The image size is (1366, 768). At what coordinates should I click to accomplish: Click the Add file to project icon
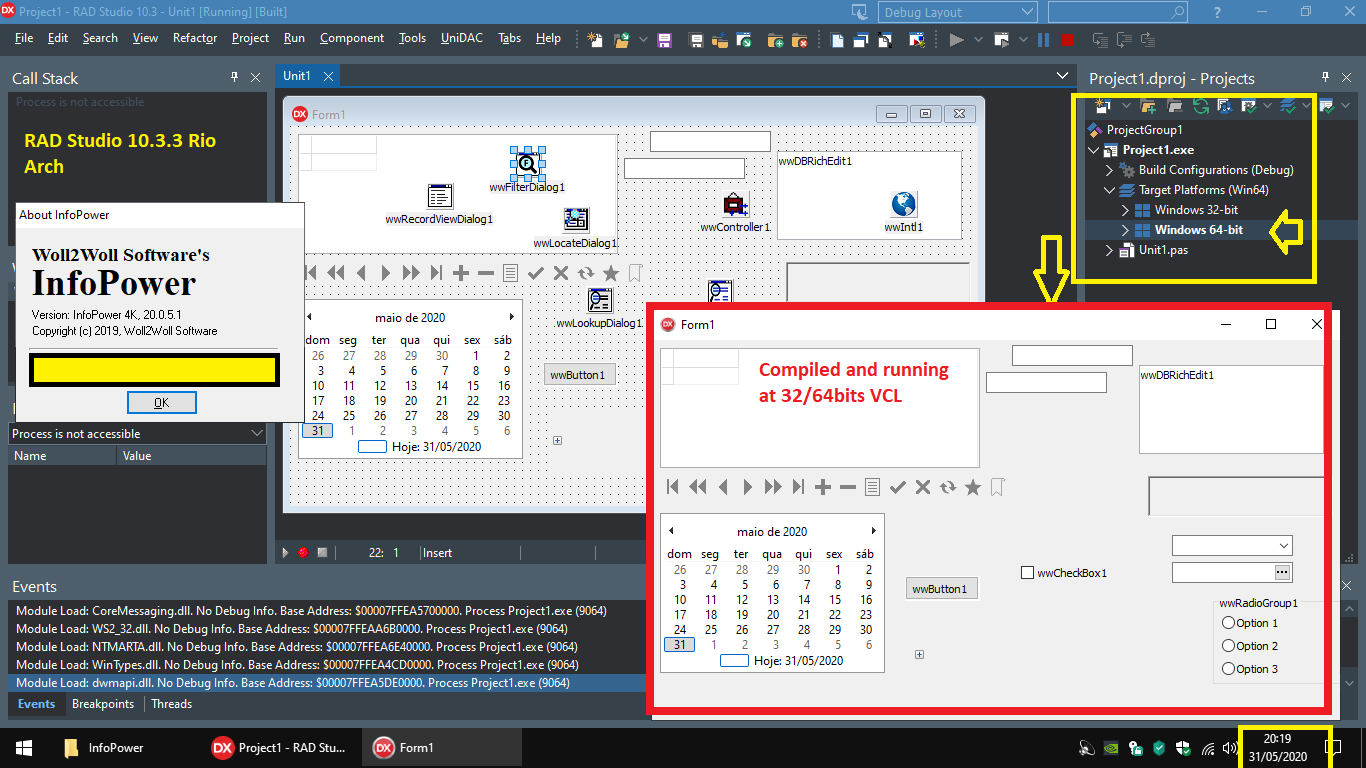coord(776,40)
